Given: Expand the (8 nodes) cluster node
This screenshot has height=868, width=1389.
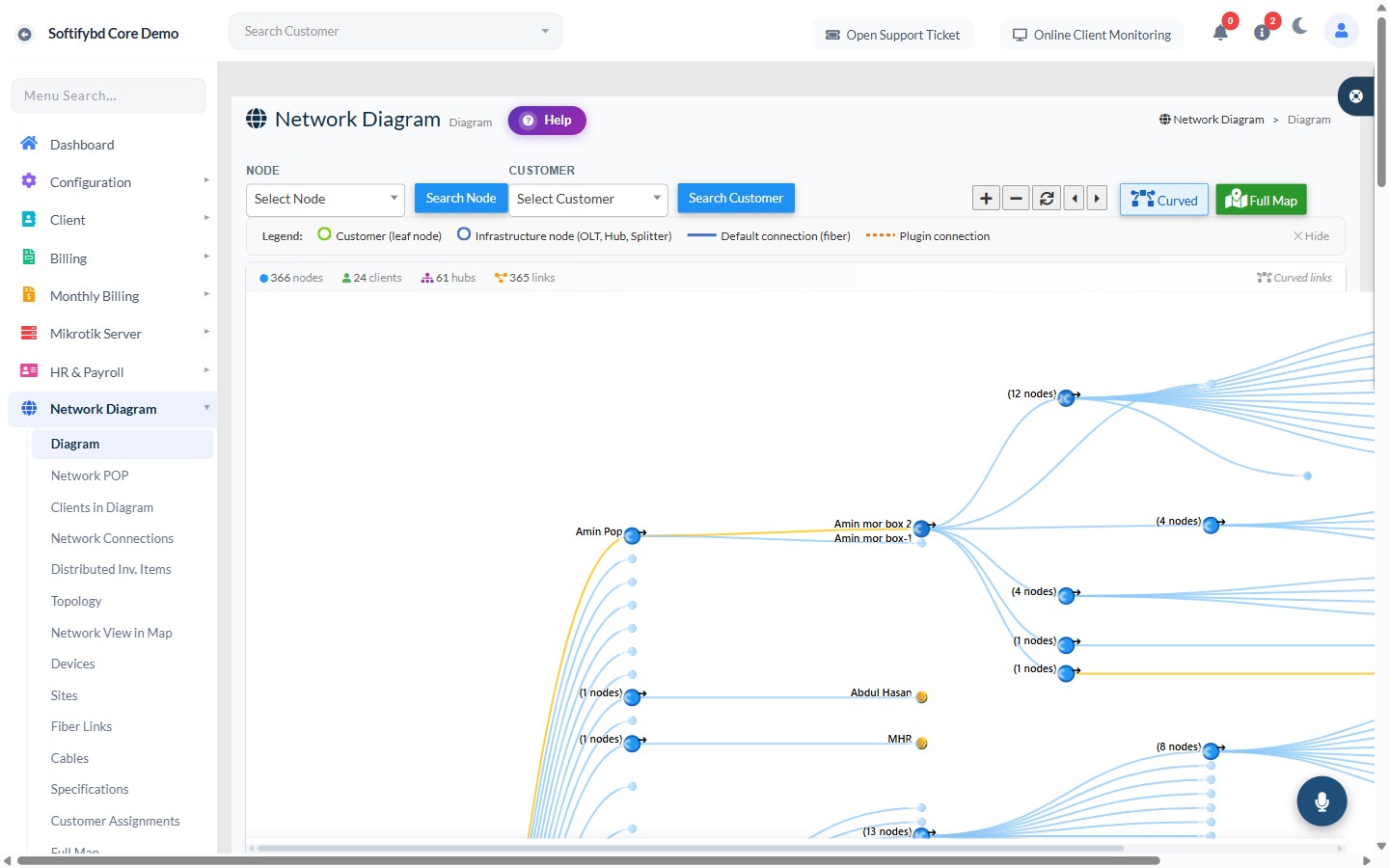Looking at the screenshot, I should 1211,751.
